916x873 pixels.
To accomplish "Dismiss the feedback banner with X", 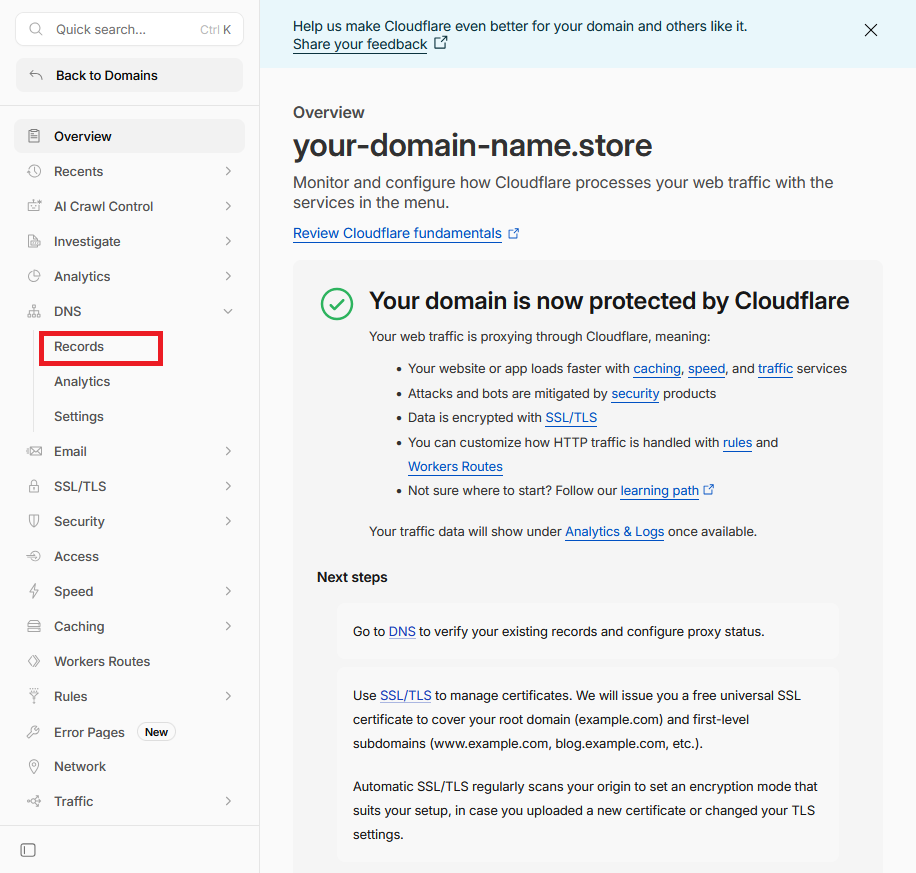I will [870, 30].
